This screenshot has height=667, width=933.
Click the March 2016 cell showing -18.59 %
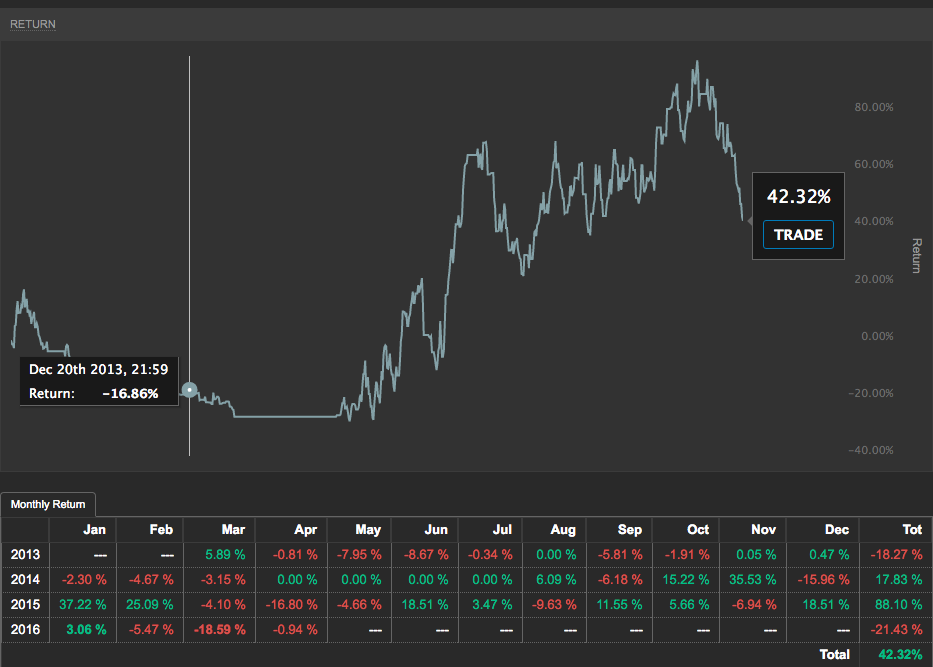coord(220,630)
